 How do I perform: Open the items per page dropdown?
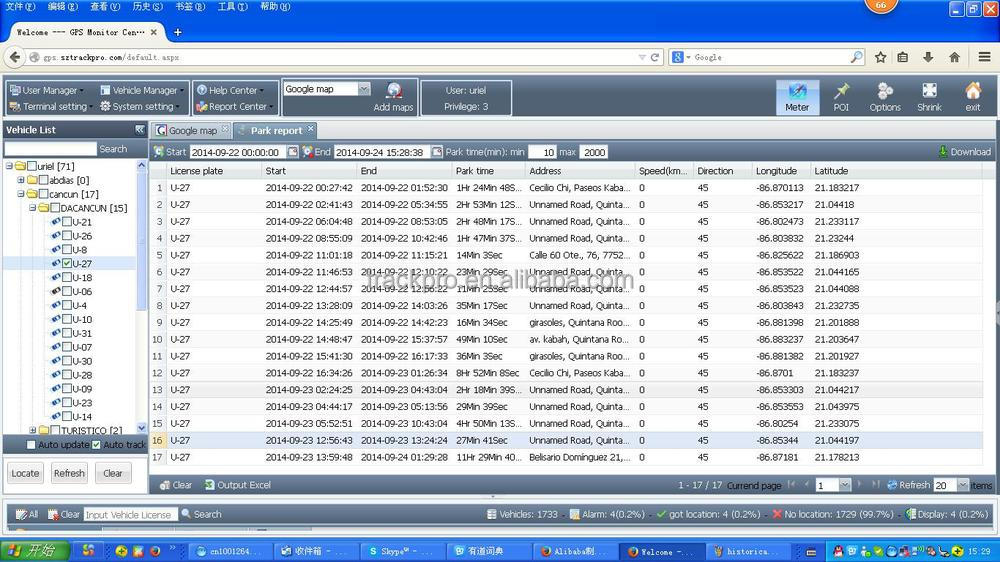coord(963,485)
